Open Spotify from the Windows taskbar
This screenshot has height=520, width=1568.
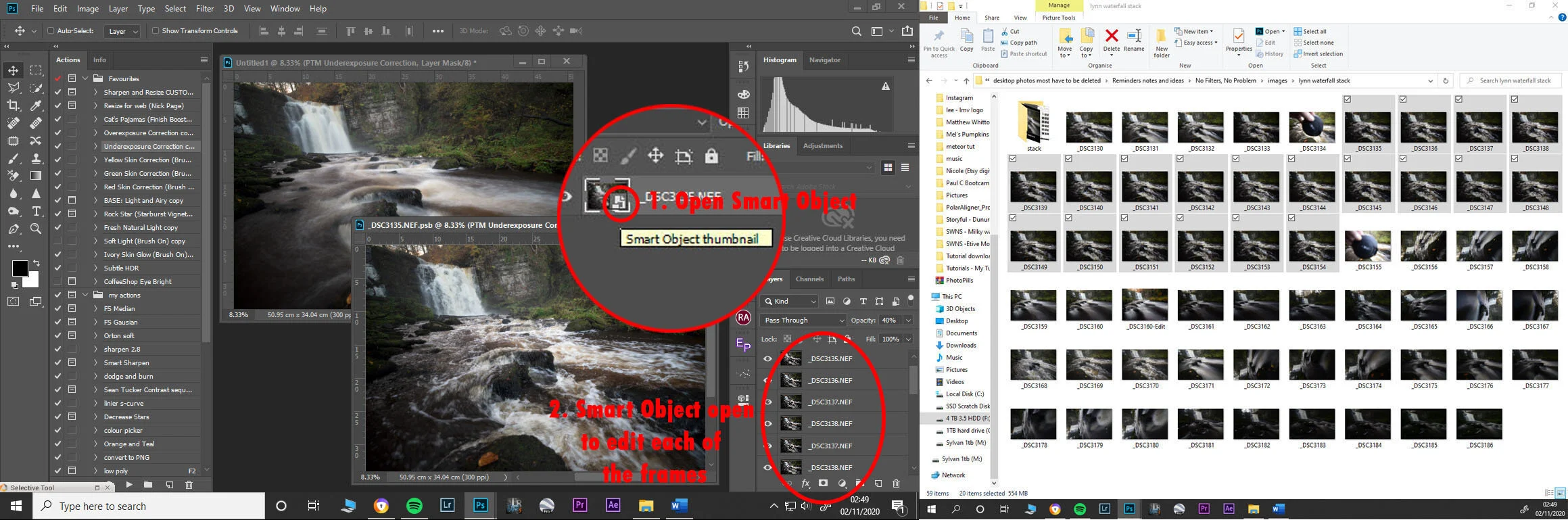click(x=414, y=506)
